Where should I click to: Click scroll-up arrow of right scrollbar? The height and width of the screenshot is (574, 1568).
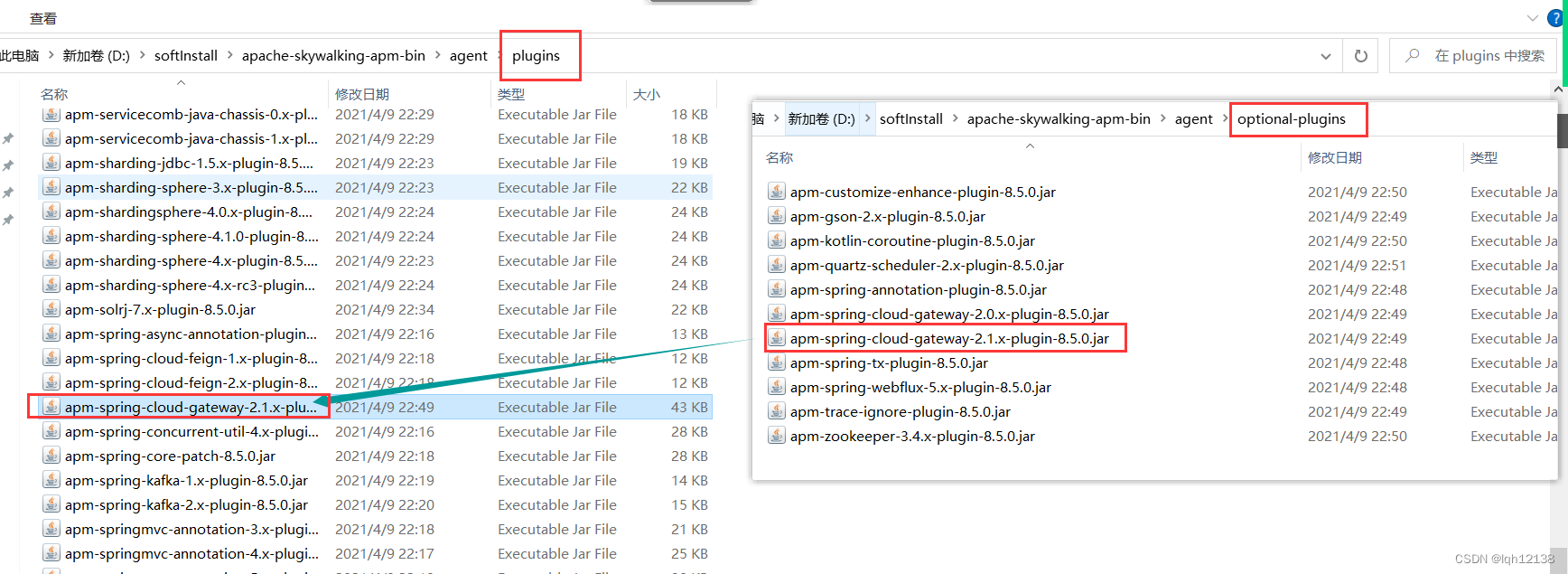[x=1559, y=89]
